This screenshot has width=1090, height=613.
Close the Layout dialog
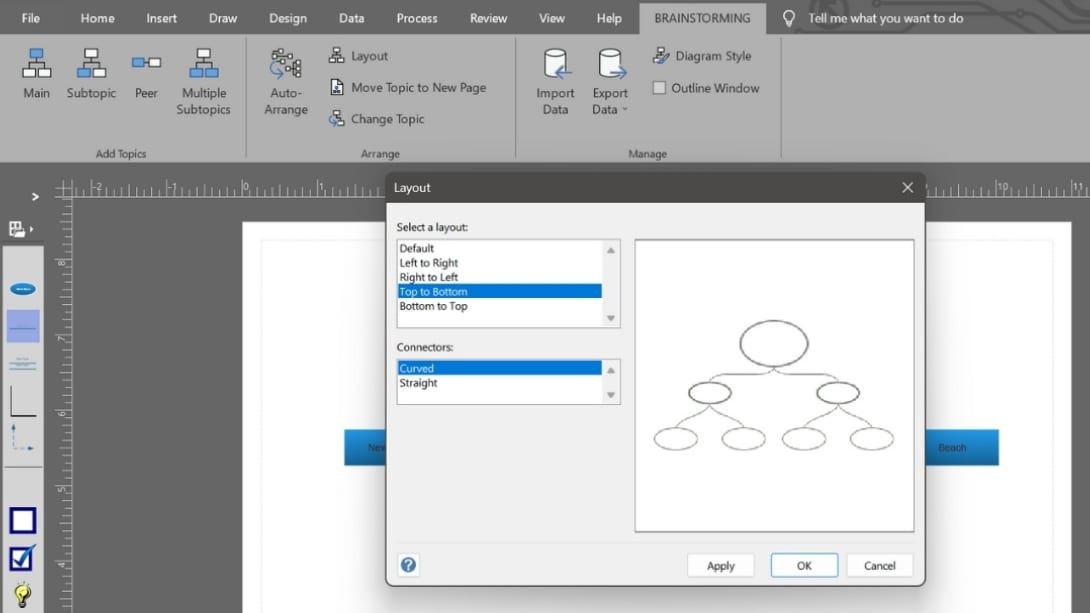(x=907, y=188)
